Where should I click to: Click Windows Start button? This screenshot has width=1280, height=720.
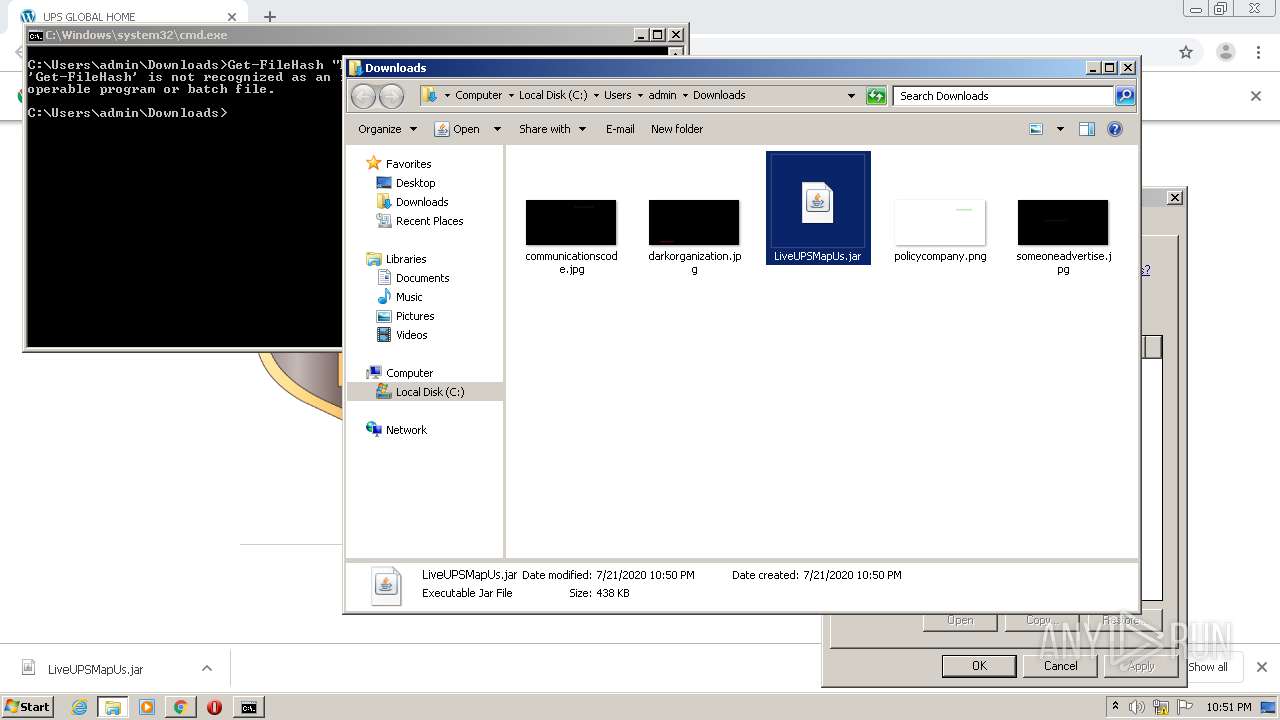pos(27,706)
